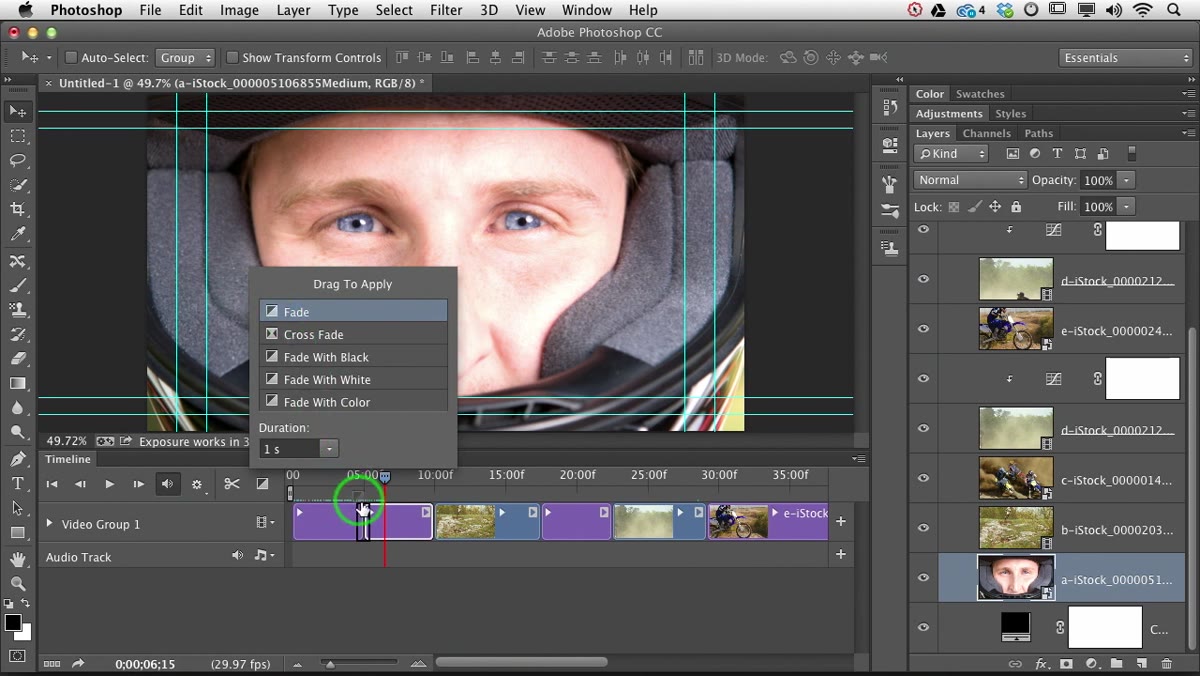This screenshot has width=1200, height=676.
Task: Open the Opacity slider dropdown arrow
Action: coord(1127,180)
